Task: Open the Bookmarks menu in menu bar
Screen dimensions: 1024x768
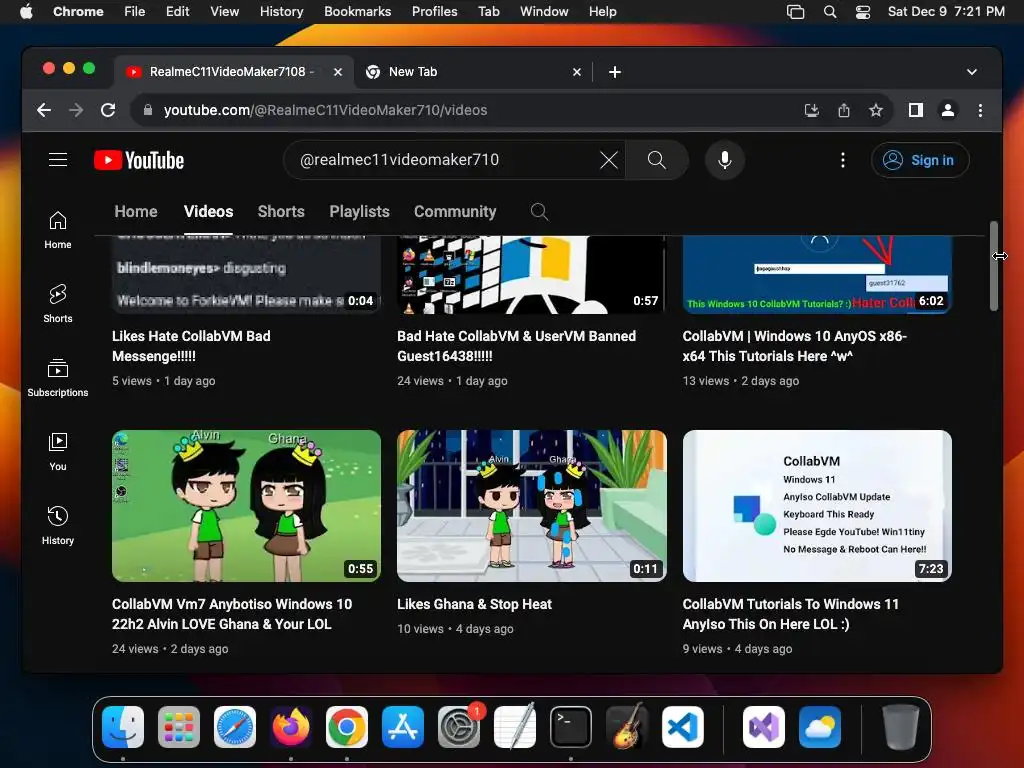Action: click(x=357, y=12)
